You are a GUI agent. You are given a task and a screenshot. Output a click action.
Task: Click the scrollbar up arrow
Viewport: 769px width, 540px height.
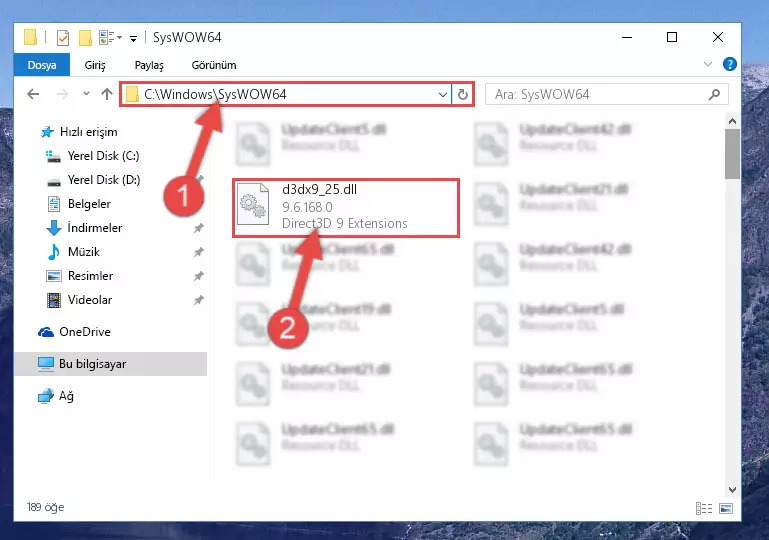click(x=732, y=121)
